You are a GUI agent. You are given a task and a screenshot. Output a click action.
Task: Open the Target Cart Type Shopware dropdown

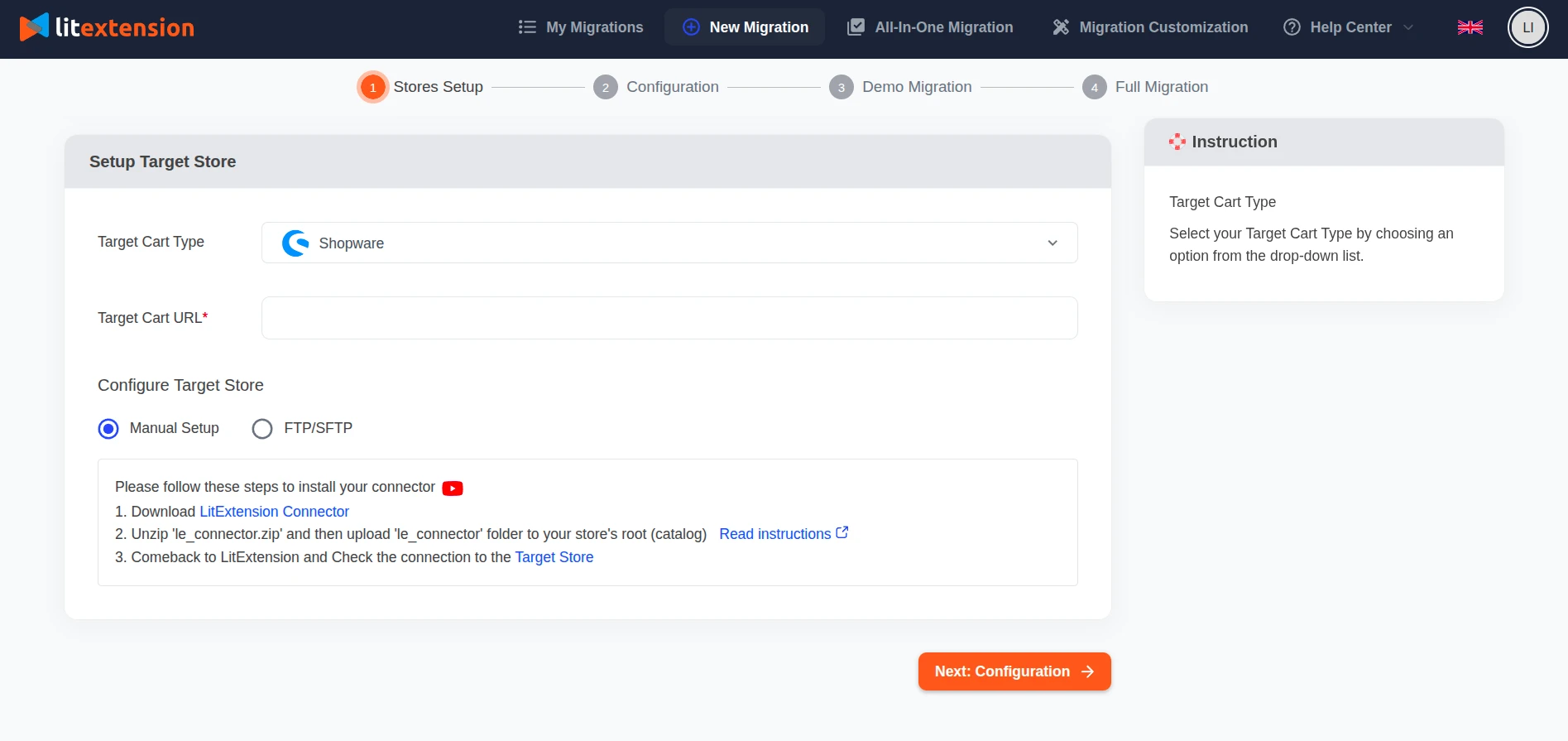coord(669,243)
